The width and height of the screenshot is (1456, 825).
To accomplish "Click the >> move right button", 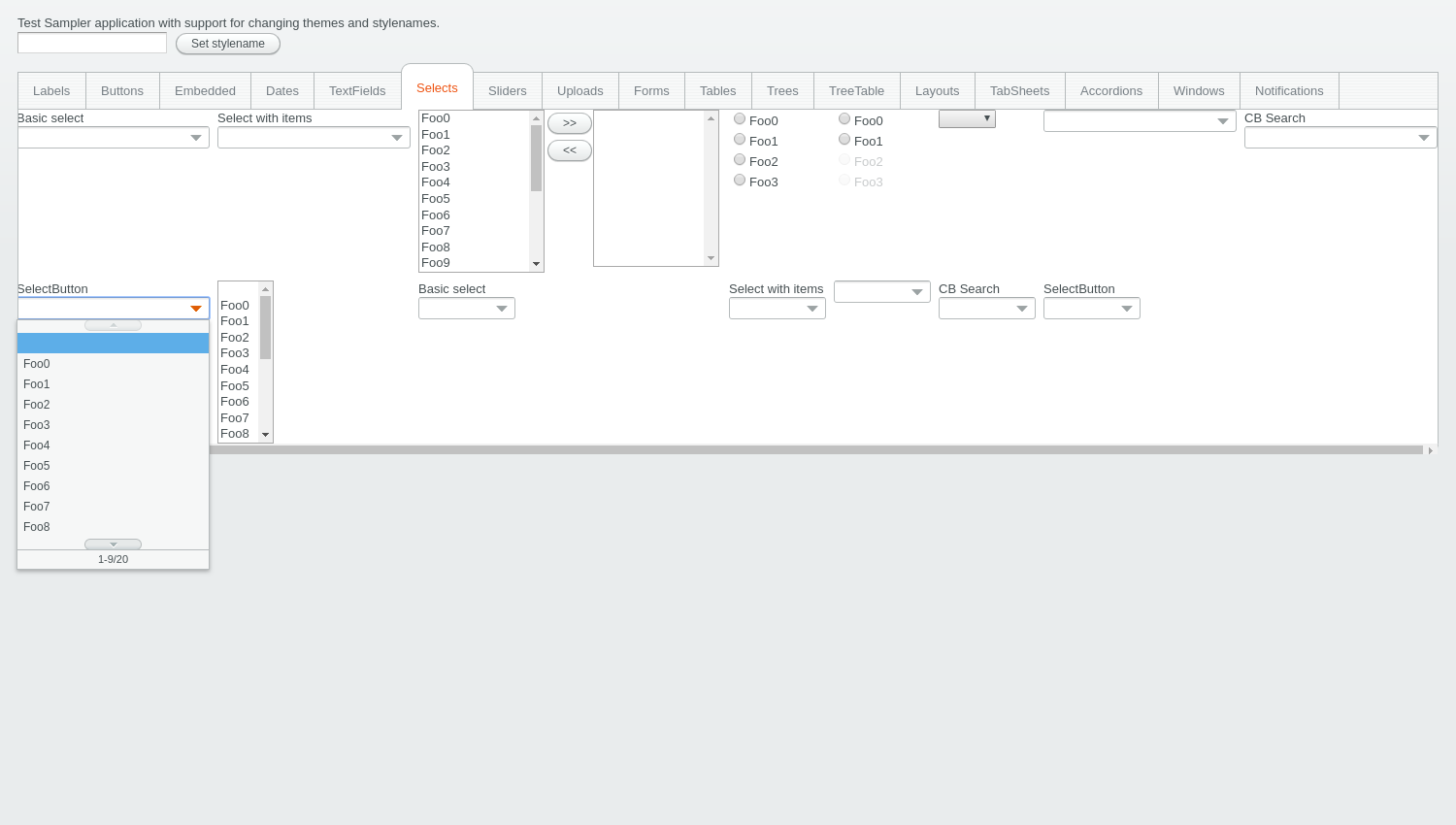I will [570, 123].
